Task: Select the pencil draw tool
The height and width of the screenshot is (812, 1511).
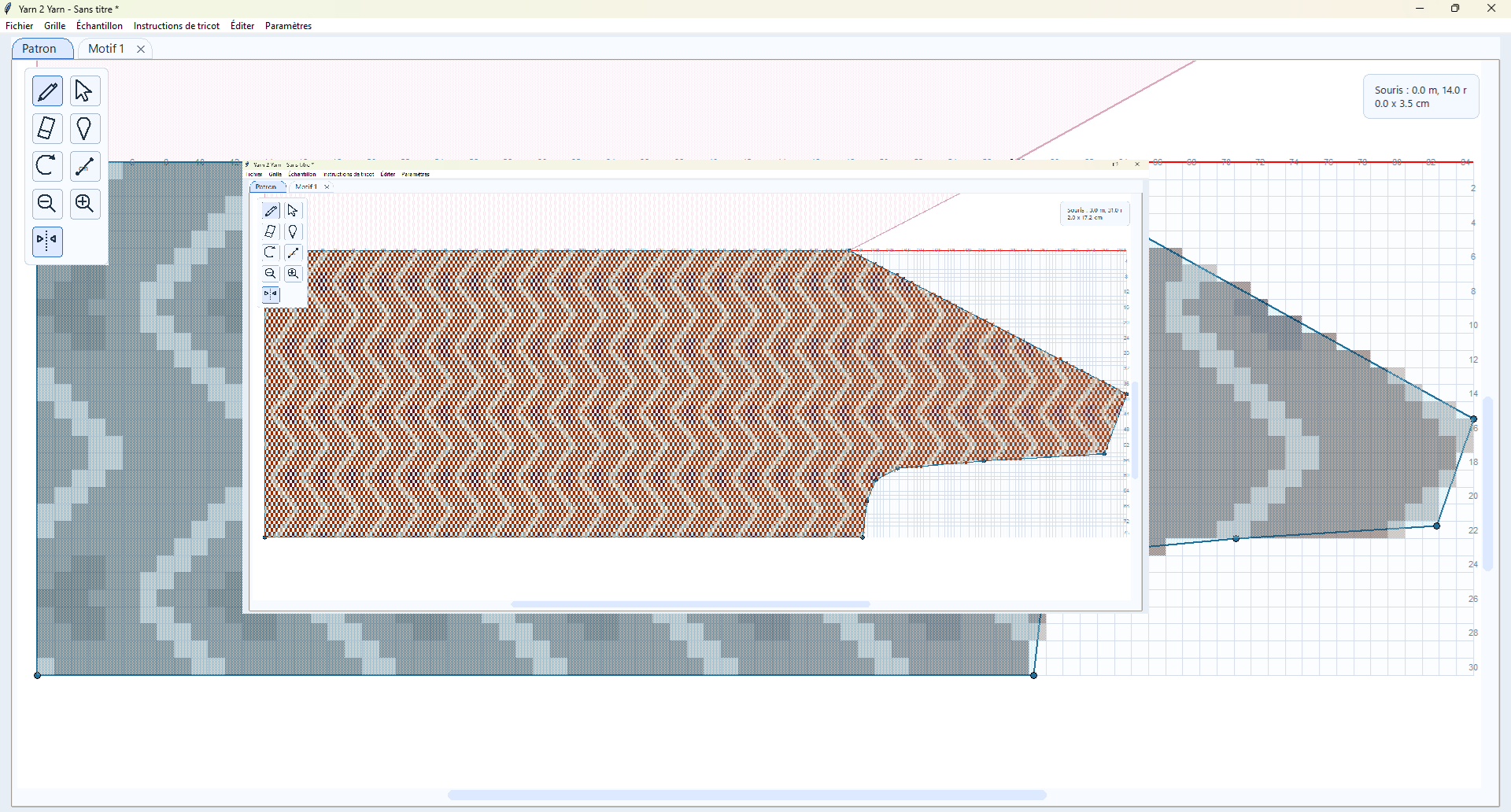Action: (47, 91)
